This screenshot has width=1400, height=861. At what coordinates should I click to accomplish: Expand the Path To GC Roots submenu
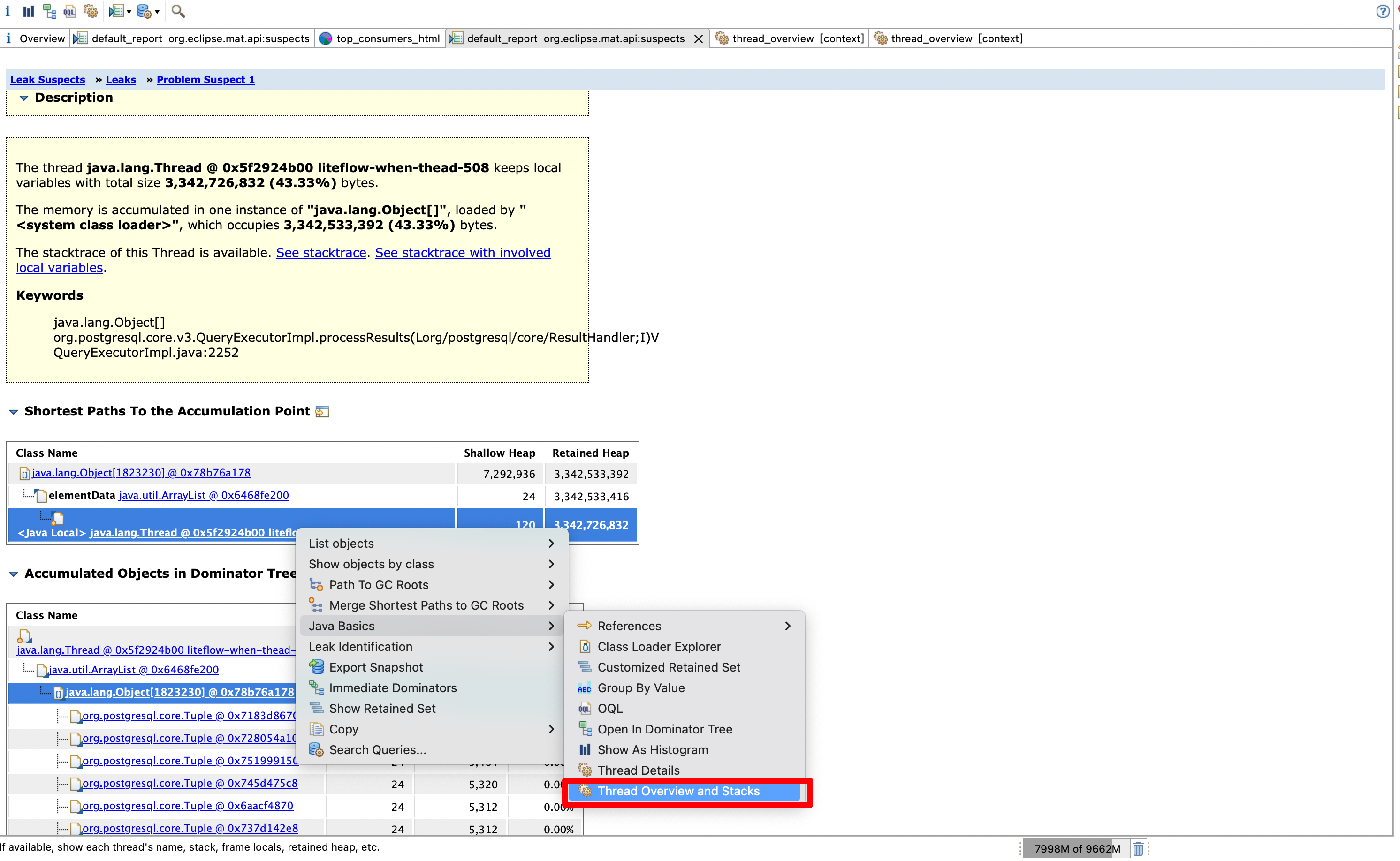coord(431,585)
